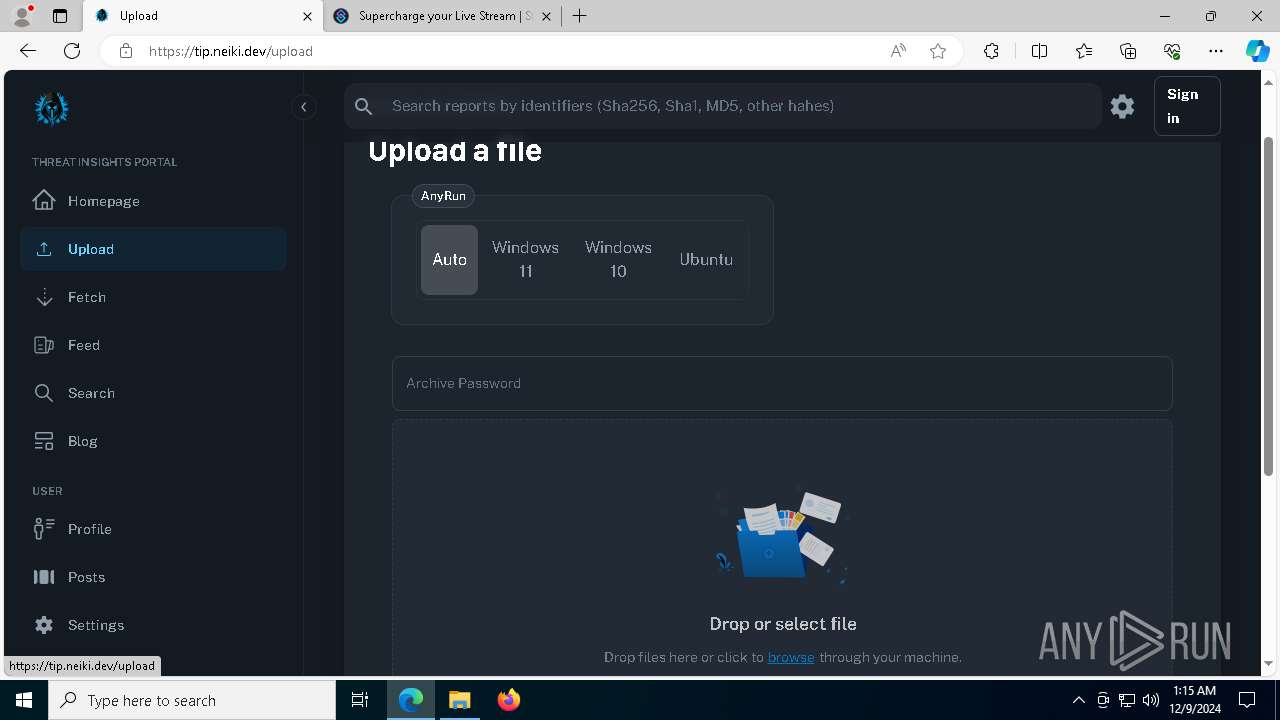The width and height of the screenshot is (1280, 720).
Task: Select Upload in sidebar
Action: 153,249
